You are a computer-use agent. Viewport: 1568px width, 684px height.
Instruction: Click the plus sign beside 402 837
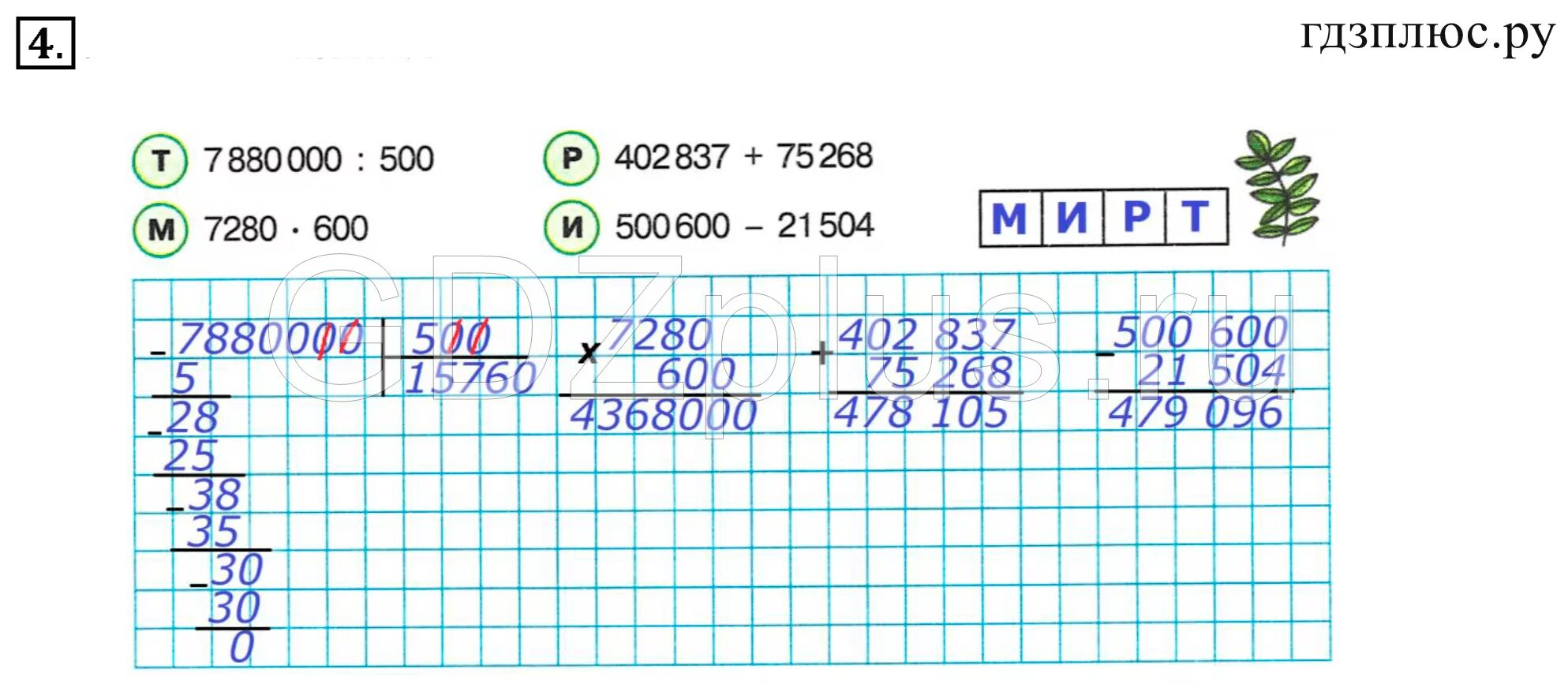click(x=821, y=353)
